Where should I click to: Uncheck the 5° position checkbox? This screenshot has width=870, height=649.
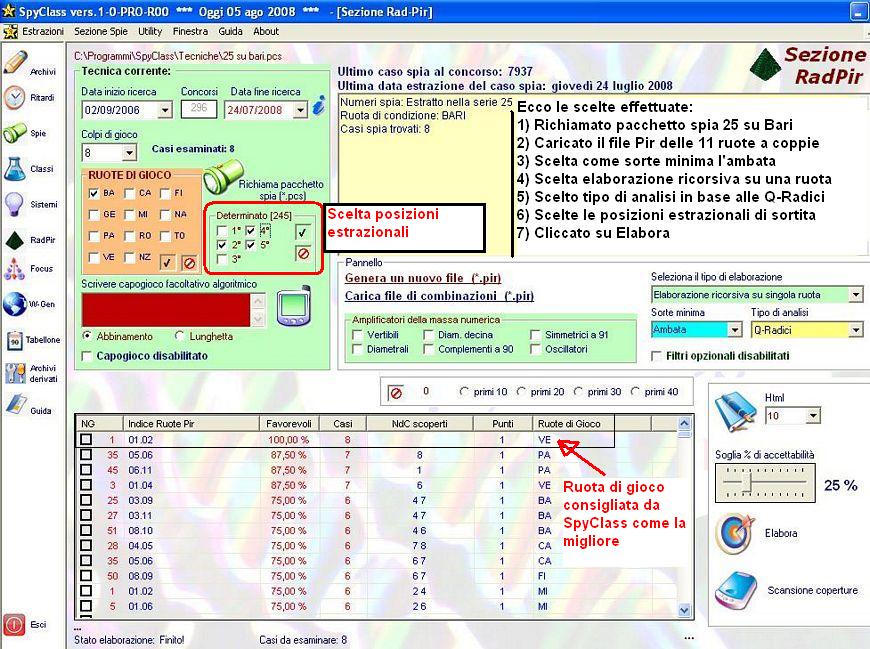click(x=250, y=245)
